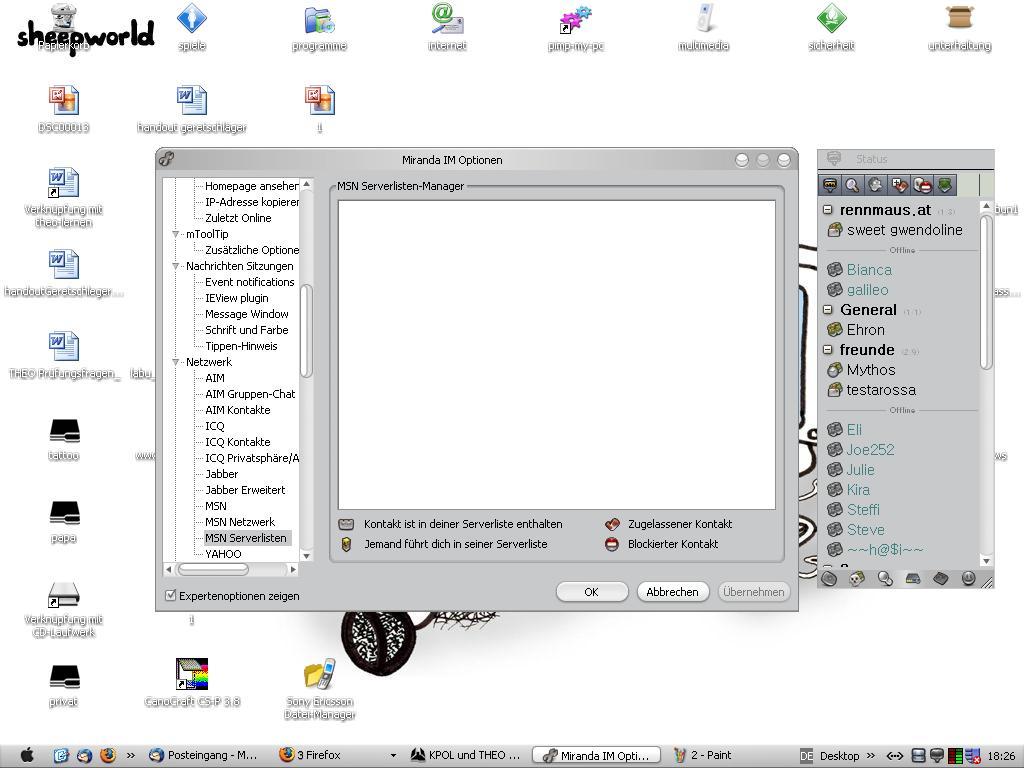The image size is (1024, 768).
Task: Select the DSC00013 desktop file icon
Action: [x=63, y=109]
